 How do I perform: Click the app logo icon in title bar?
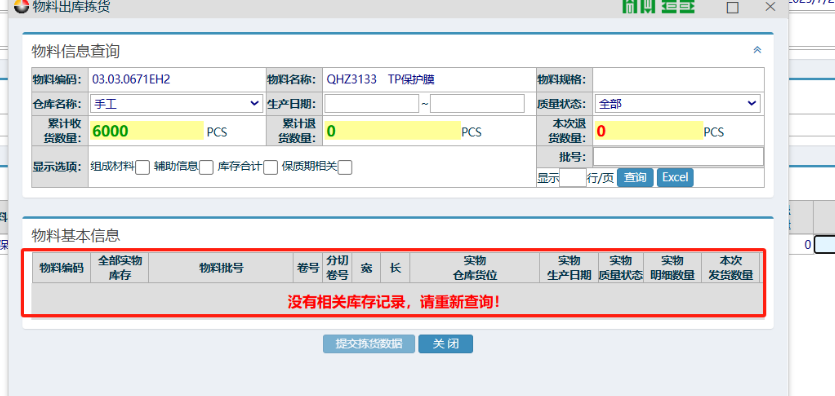coord(22,7)
